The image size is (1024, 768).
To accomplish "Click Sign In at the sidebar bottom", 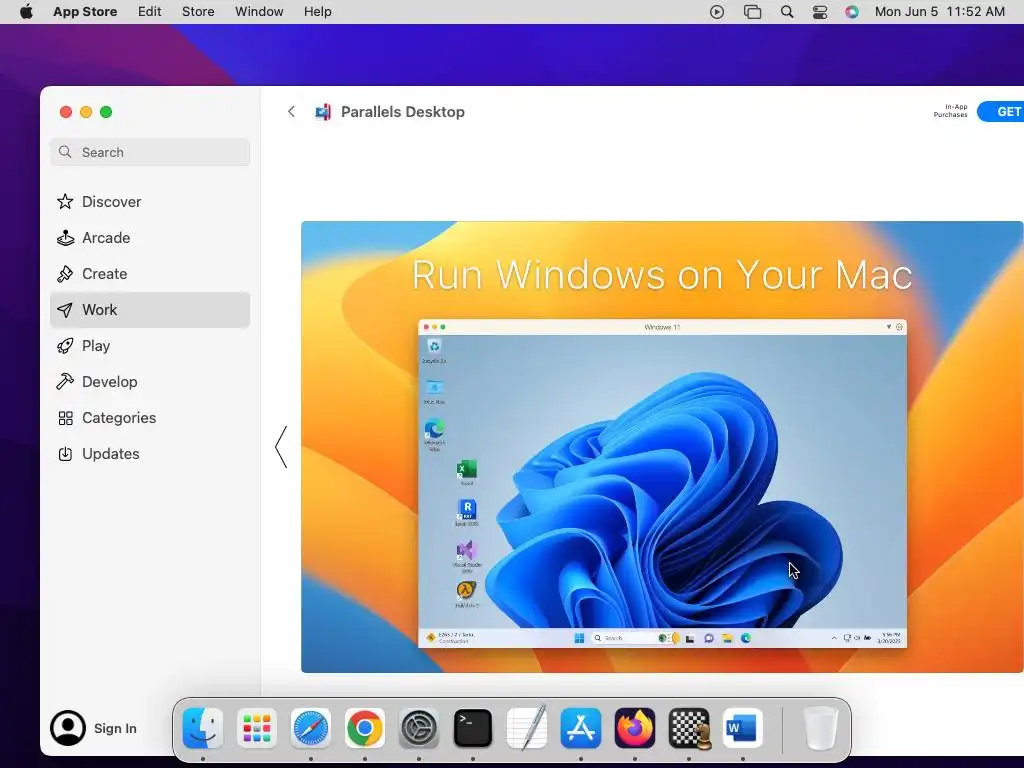I will (x=115, y=728).
